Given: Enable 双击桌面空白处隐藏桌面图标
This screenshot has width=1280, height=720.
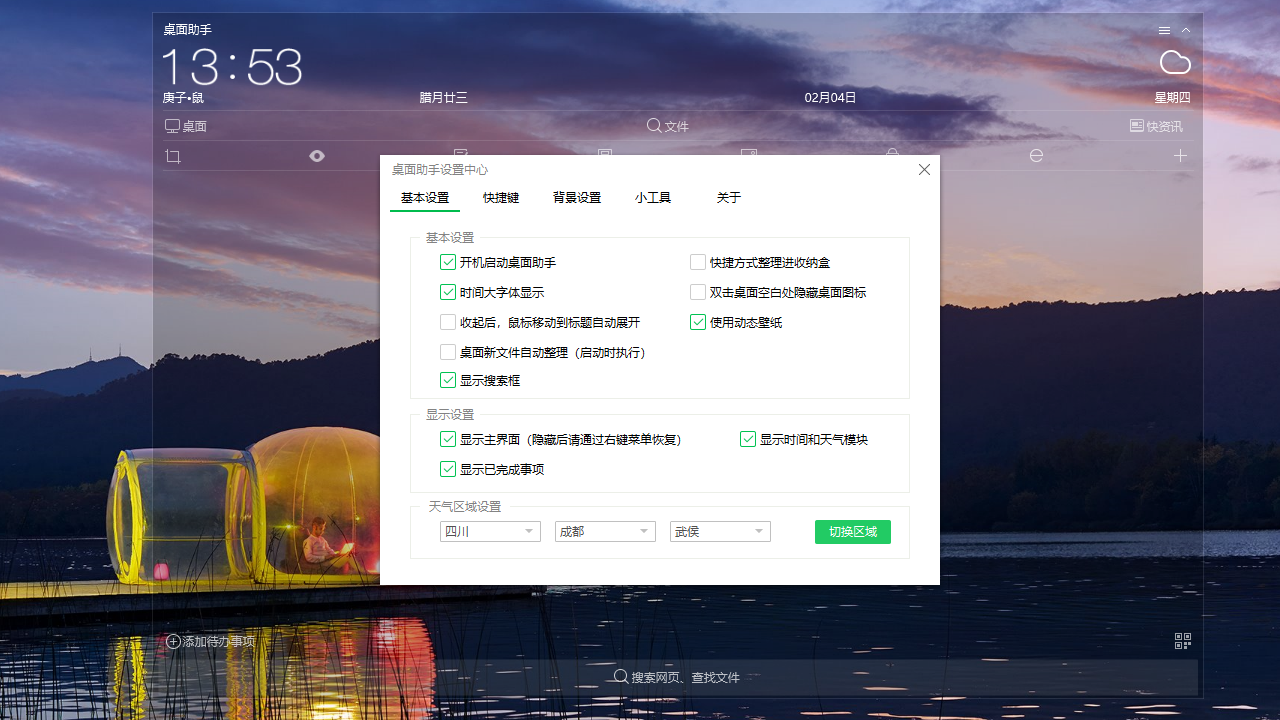Looking at the screenshot, I should click(697, 292).
